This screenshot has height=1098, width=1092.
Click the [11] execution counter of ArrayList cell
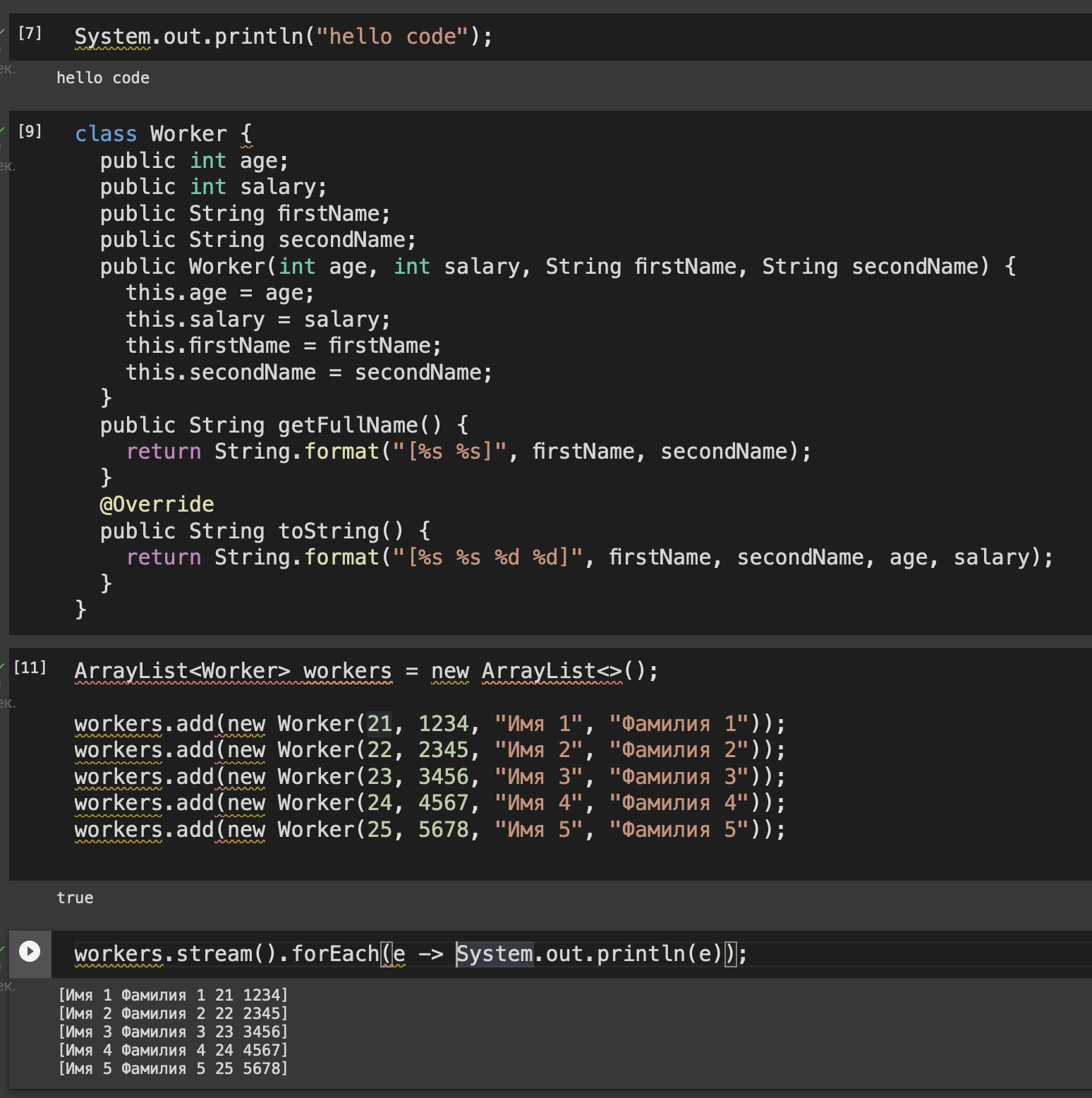coord(30,668)
